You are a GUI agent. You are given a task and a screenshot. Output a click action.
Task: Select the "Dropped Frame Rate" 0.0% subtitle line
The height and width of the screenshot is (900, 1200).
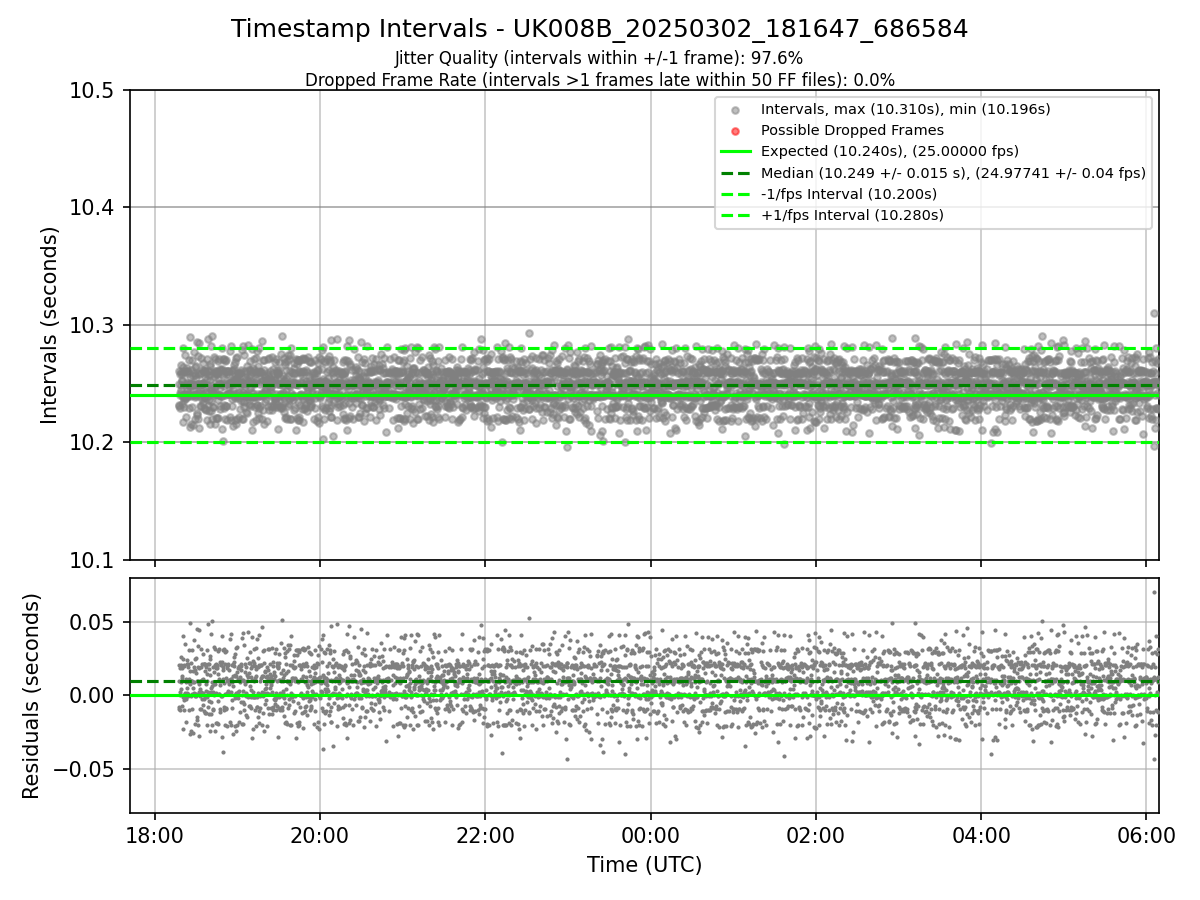pyautogui.click(x=600, y=80)
